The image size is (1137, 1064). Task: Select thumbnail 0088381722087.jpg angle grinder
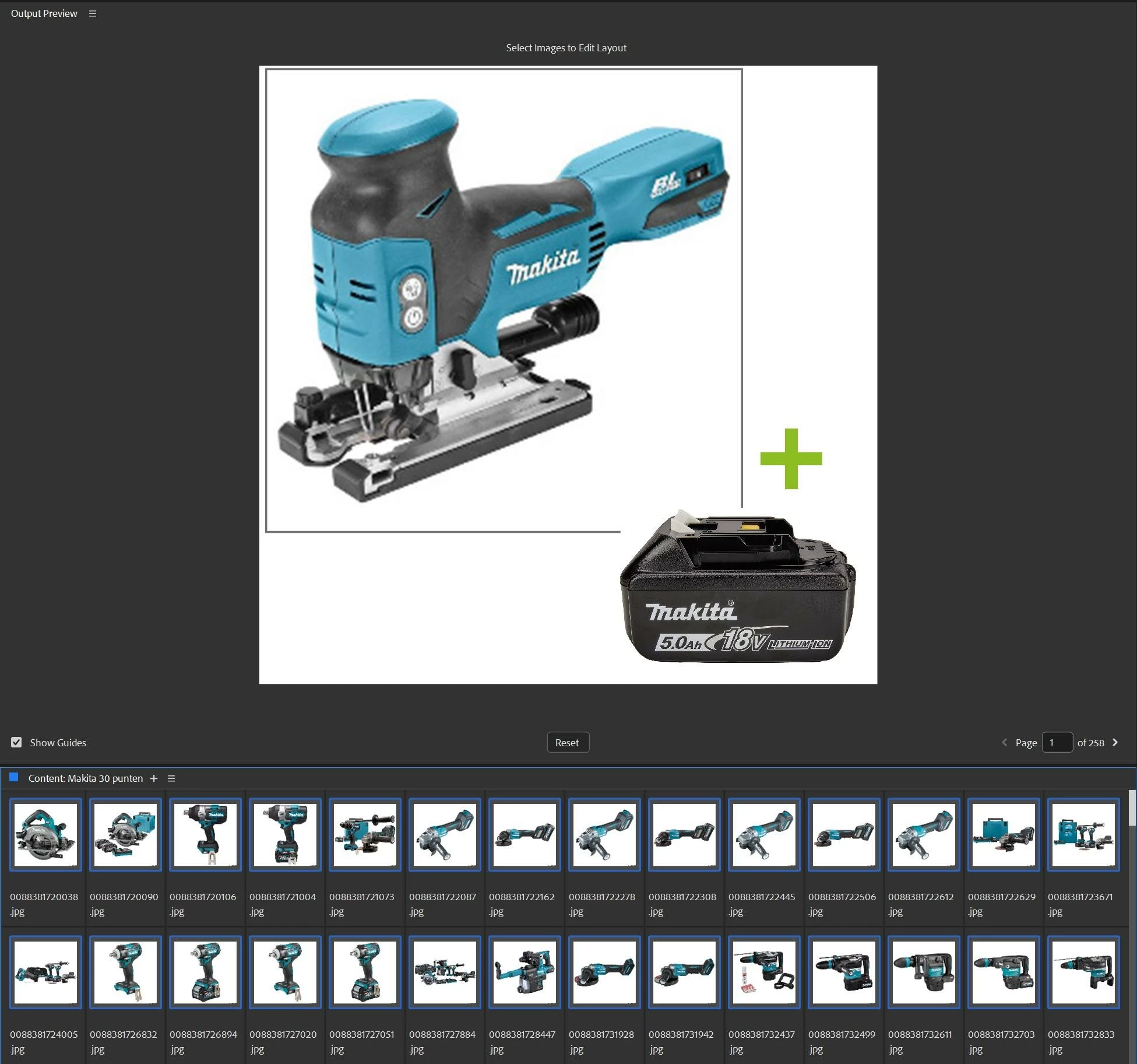point(445,834)
